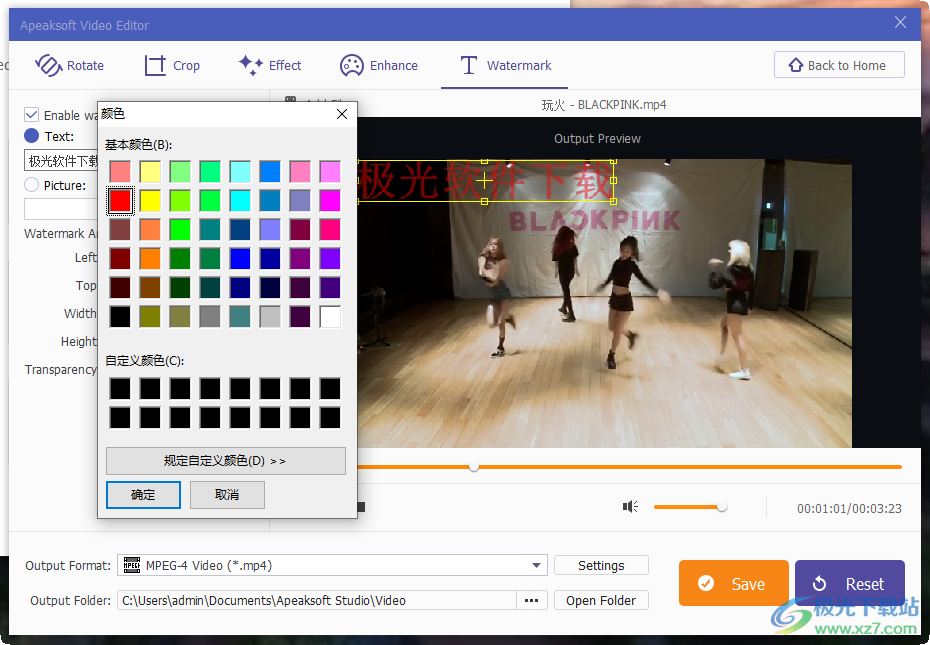Viewport: 930px width, 645px height.
Task: Pick the light gray basic color swatch
Action: 270,317
